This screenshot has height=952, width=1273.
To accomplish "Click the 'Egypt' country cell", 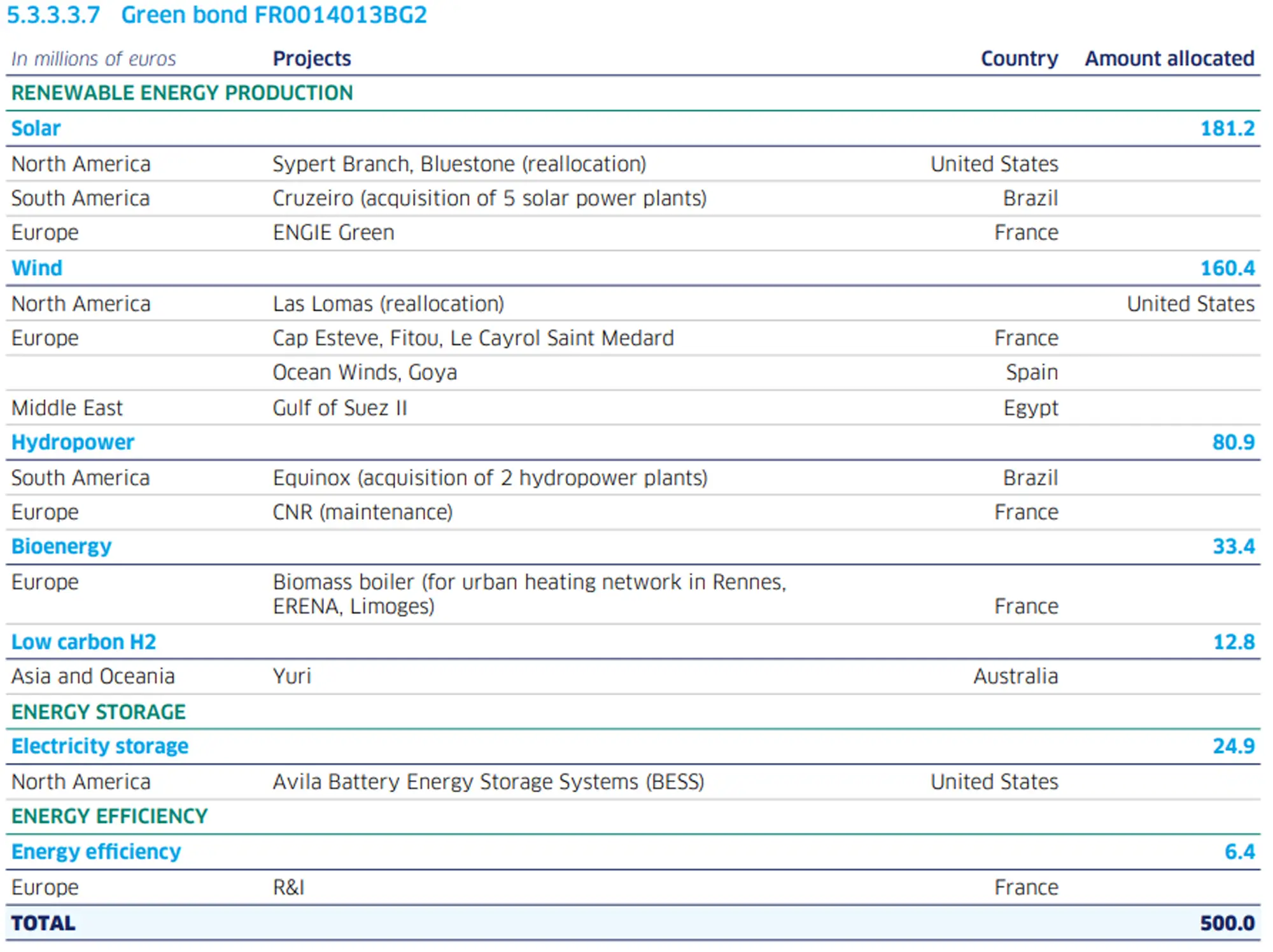I will pyautogui.click(x=1031, y=408).
